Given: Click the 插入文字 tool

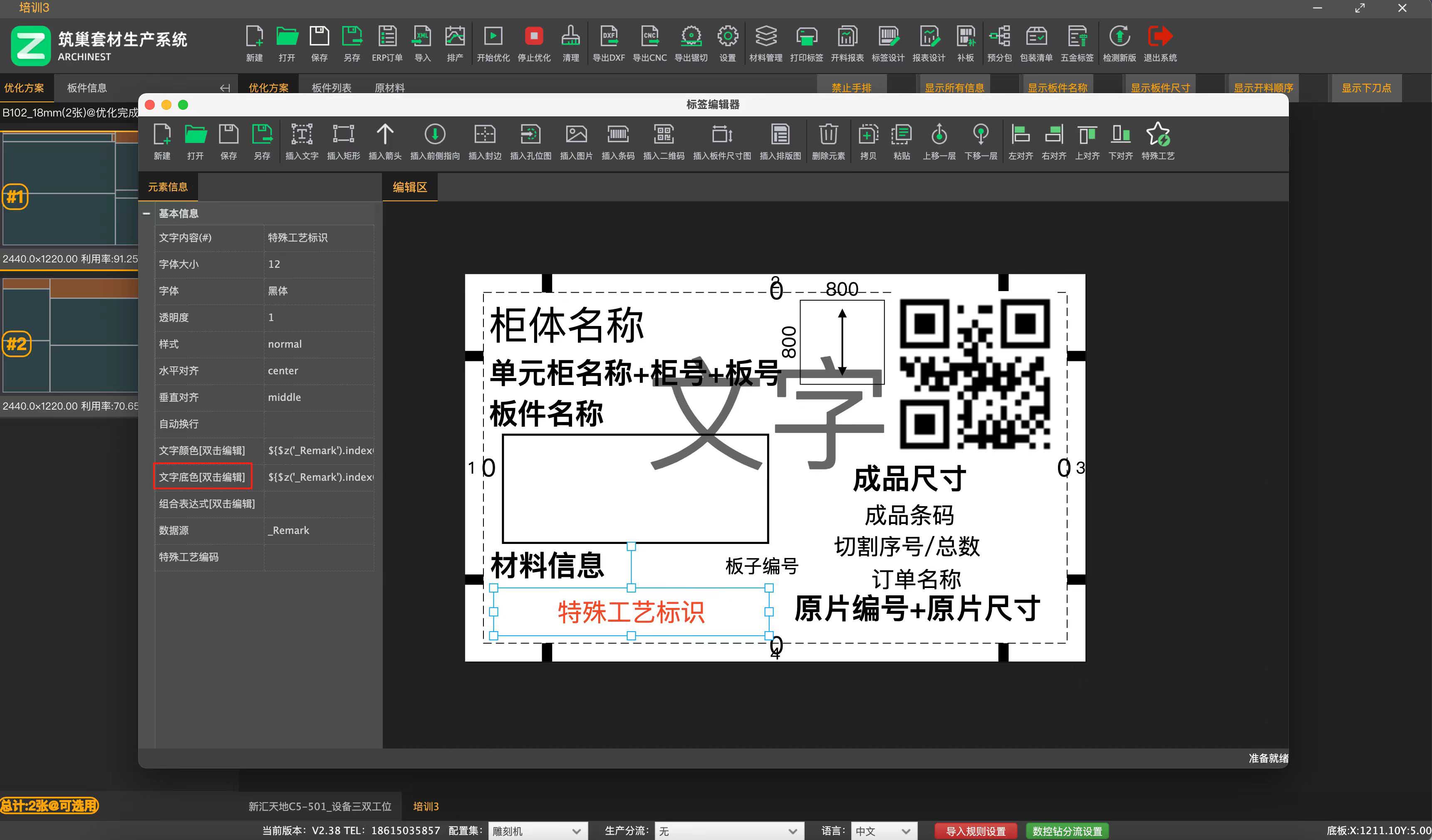Looking at the screenshot, I should click(x=302, y=141).
